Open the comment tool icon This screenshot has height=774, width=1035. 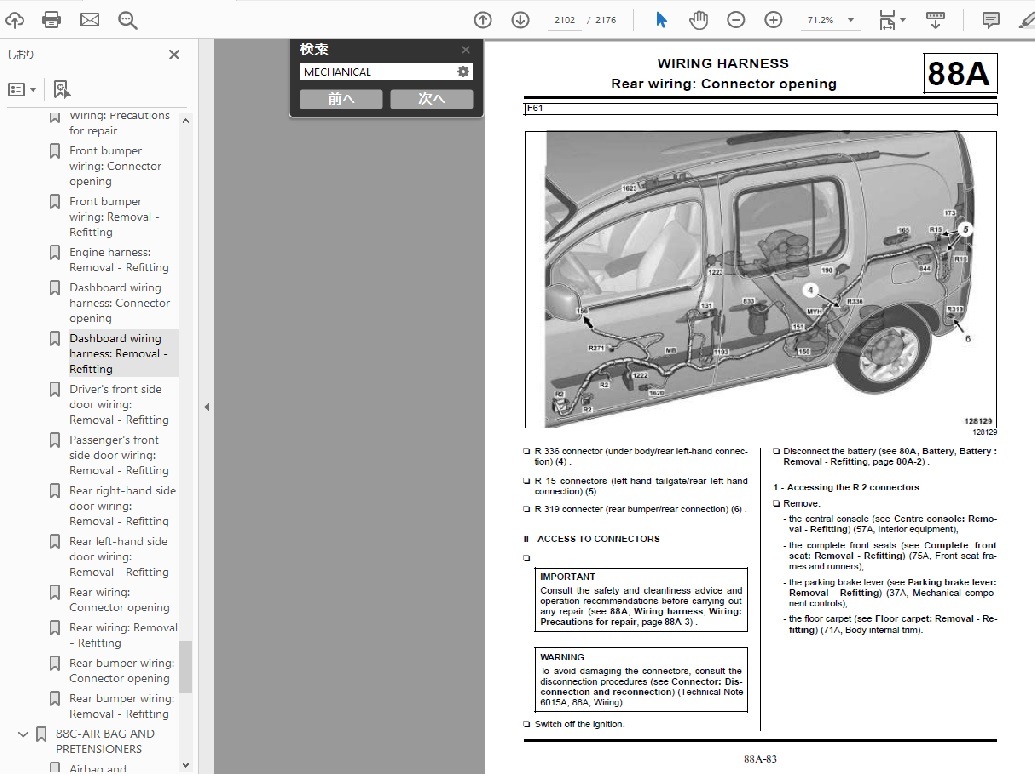pos(991,19)
